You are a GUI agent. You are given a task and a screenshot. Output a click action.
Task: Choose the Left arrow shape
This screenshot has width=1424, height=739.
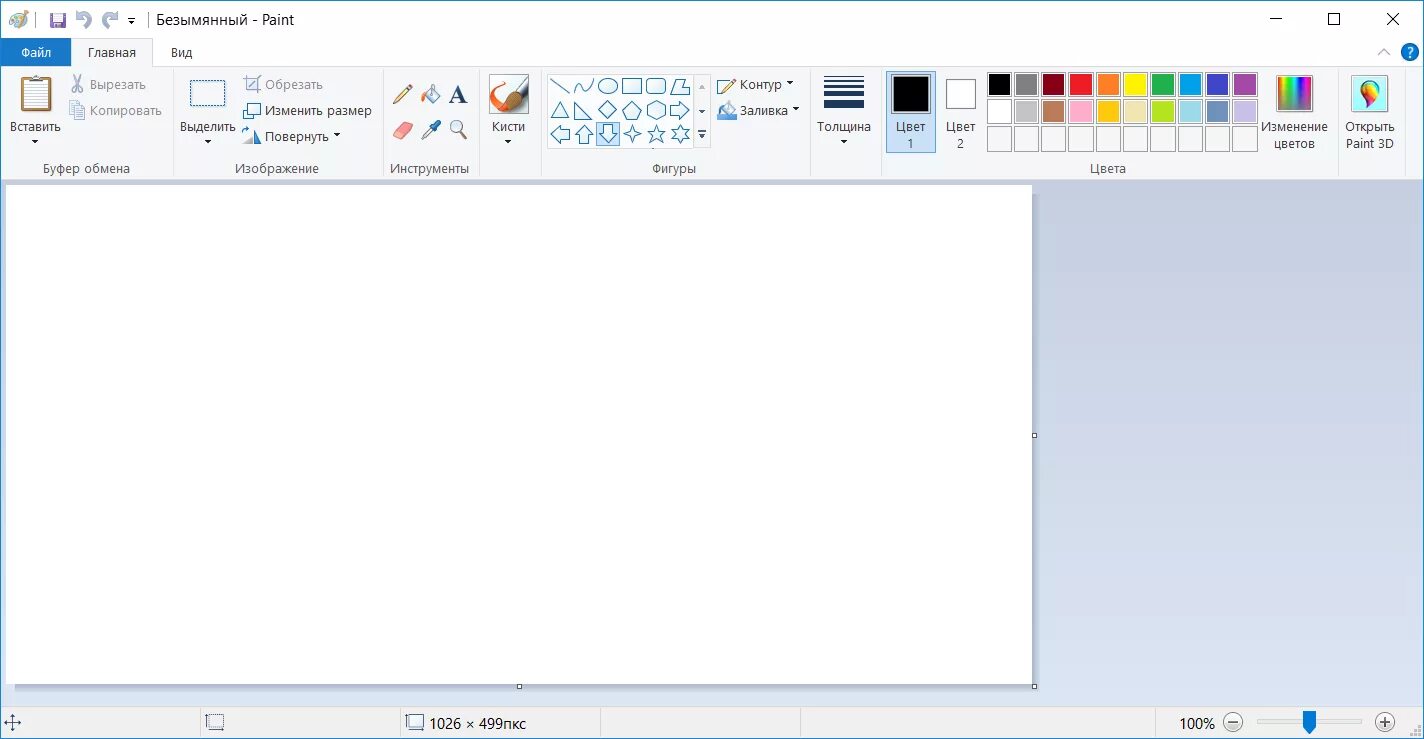click(560, 134)
